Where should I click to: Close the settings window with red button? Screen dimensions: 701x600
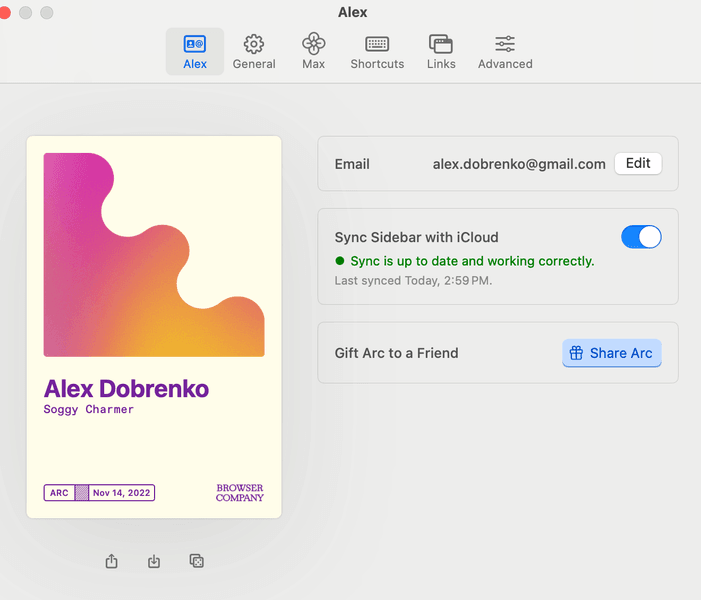click(4, 13)
